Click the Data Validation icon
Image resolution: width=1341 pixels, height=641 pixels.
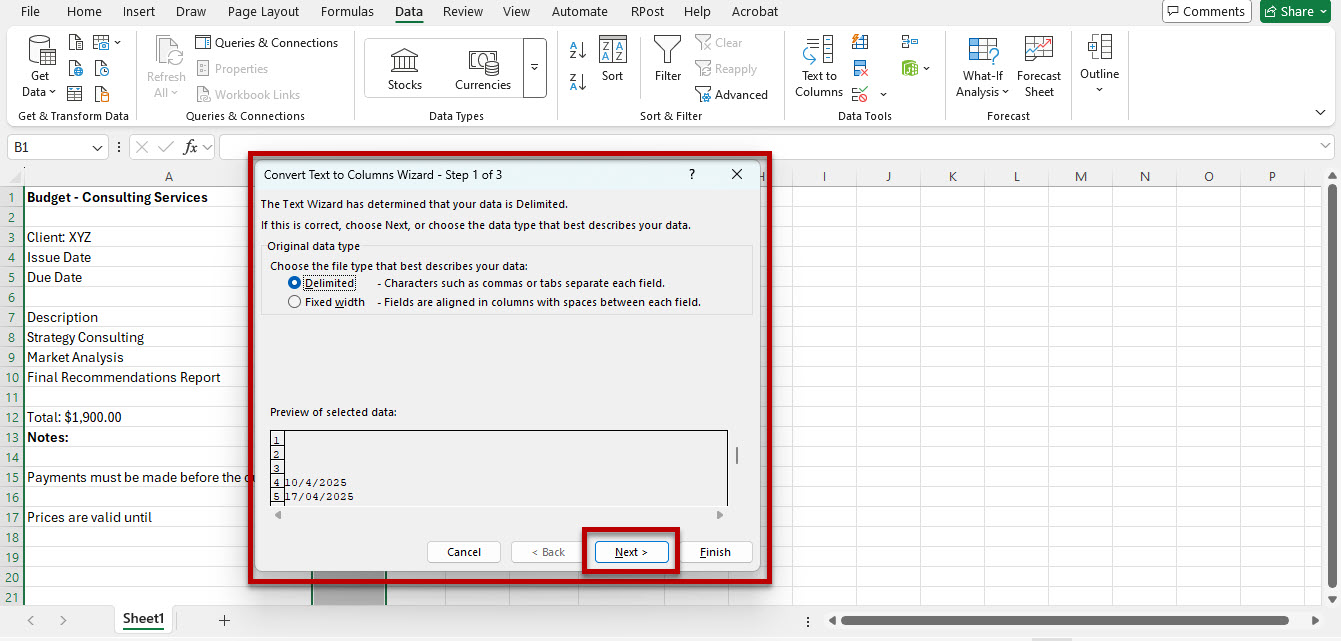click(x=860, y=94)
